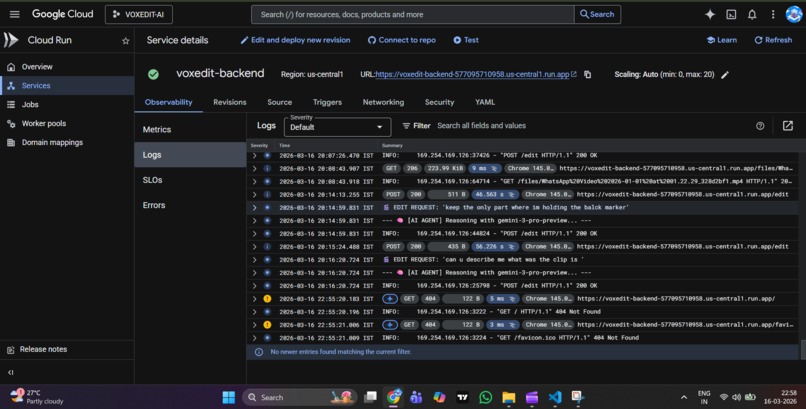This screenshot has width=806, height=409.
Task: Open File Explorer from the taskbar
Action: click(508, 397)
